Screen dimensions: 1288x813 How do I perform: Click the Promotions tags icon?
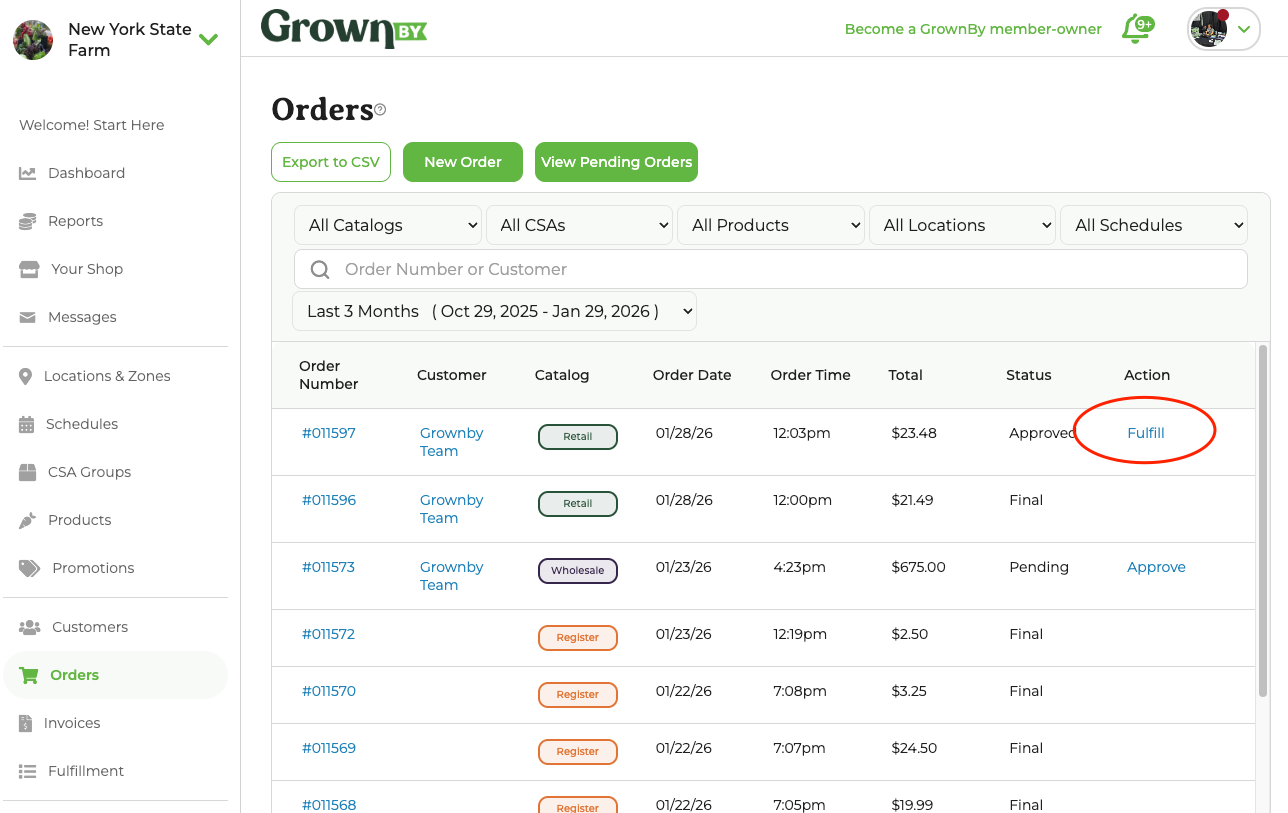(x=30, y=568)
